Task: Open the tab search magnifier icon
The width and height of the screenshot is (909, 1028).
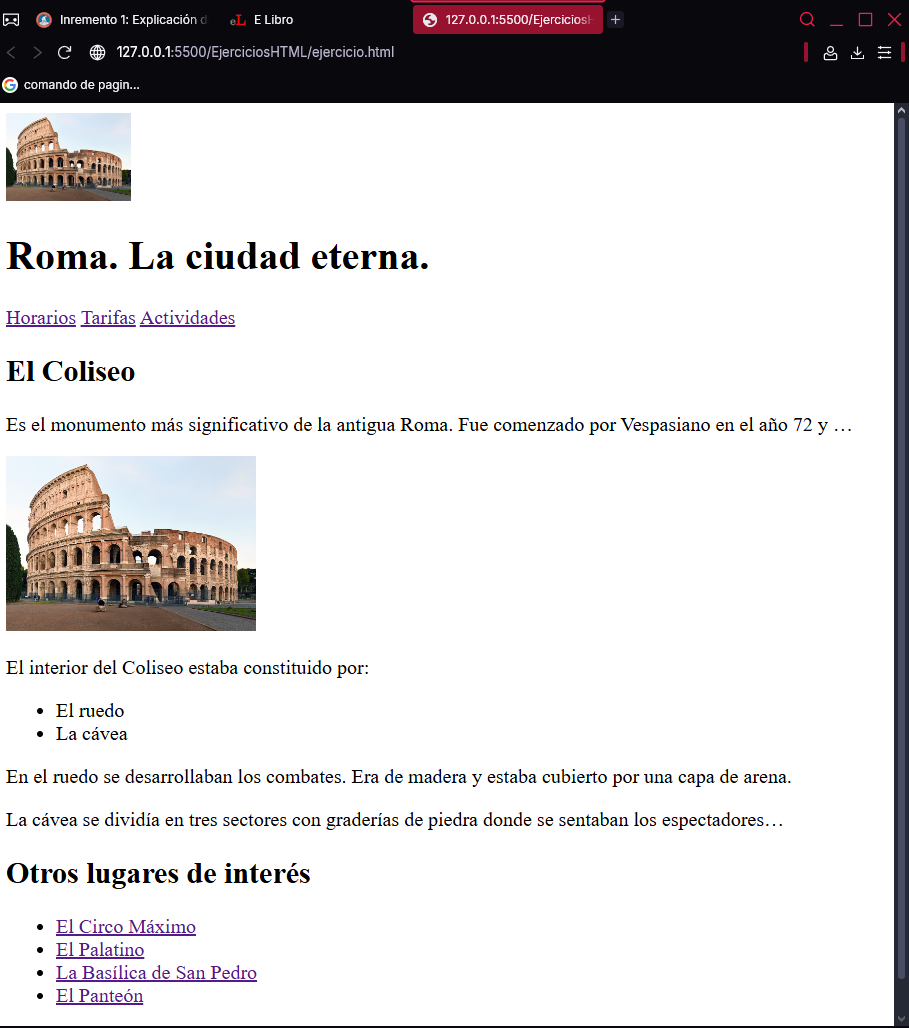Action: click(807, 20)
